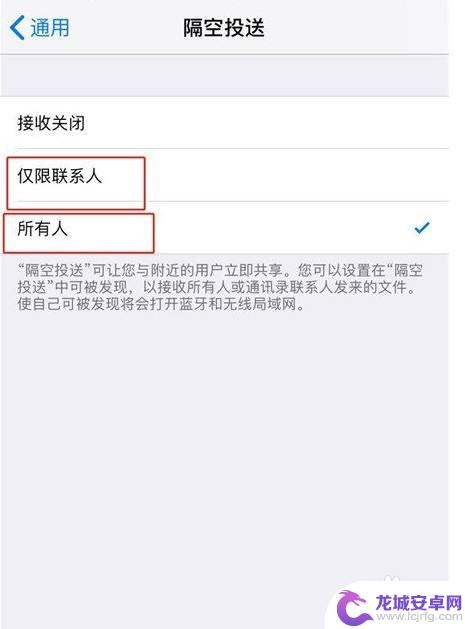The width and height of the screenshot is (465, 629).
Task: Tap the blue back chevron icon
Action: pyautogui.click(x=17, y=27)
